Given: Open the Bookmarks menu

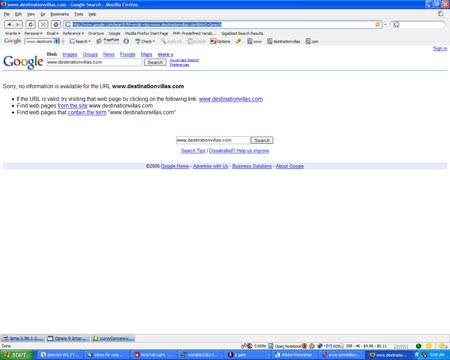Looking at the screenshot, I should tap(59, 14).
